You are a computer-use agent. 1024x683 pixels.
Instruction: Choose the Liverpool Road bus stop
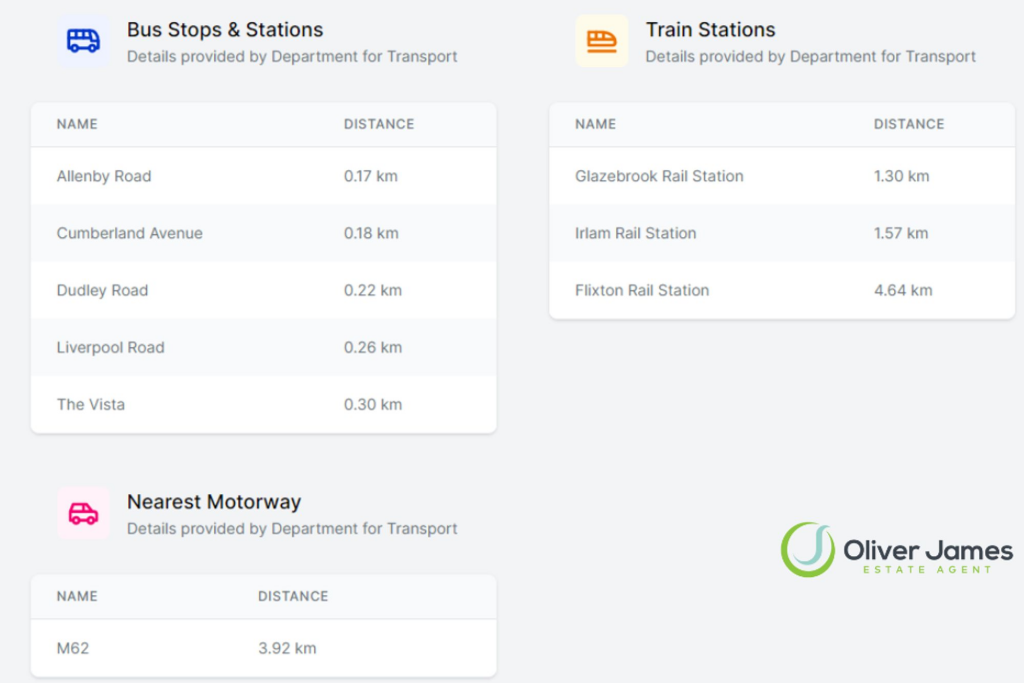263,347
